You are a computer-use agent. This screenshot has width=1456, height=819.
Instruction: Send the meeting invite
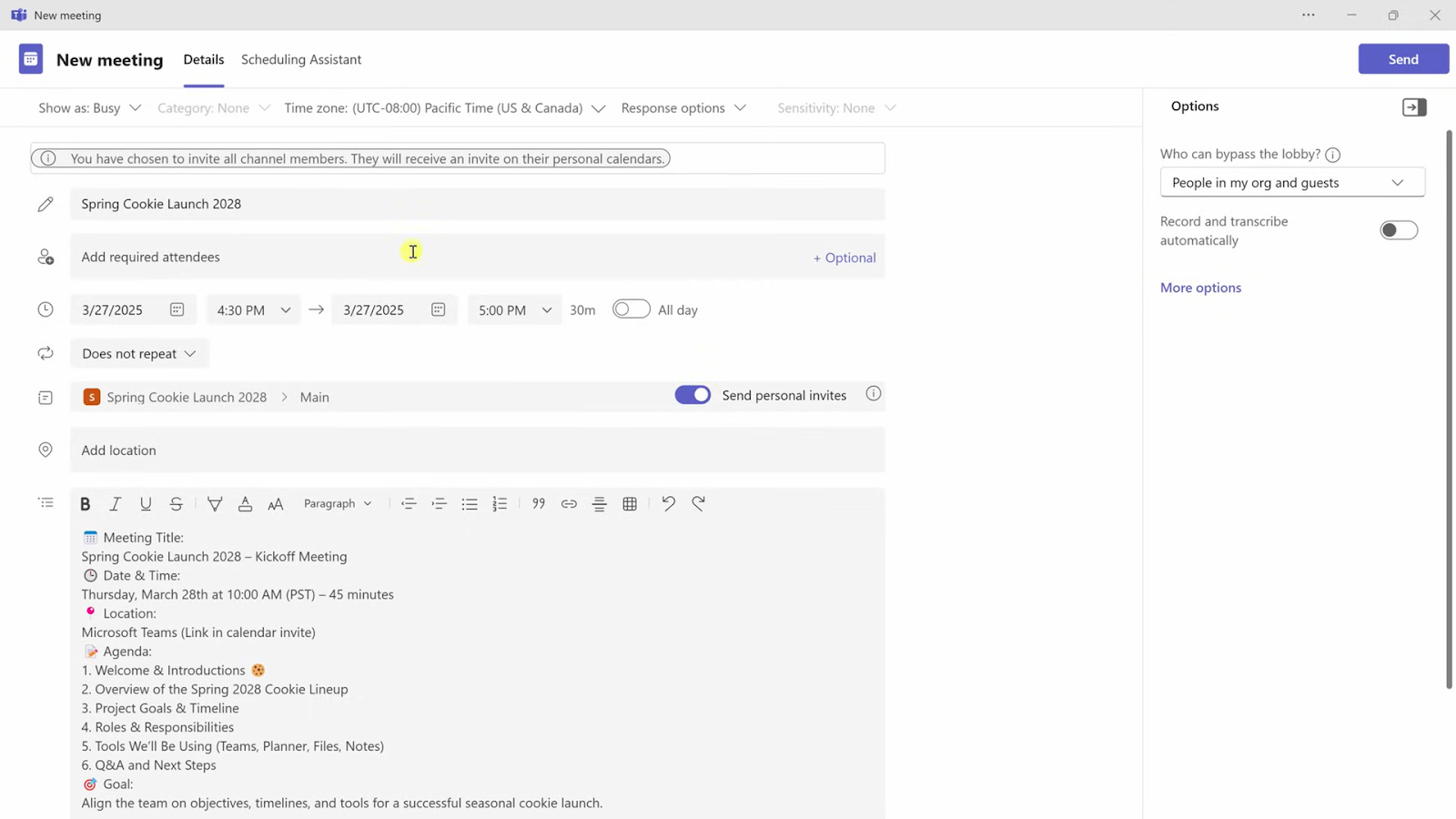(x=1403, y=59)
